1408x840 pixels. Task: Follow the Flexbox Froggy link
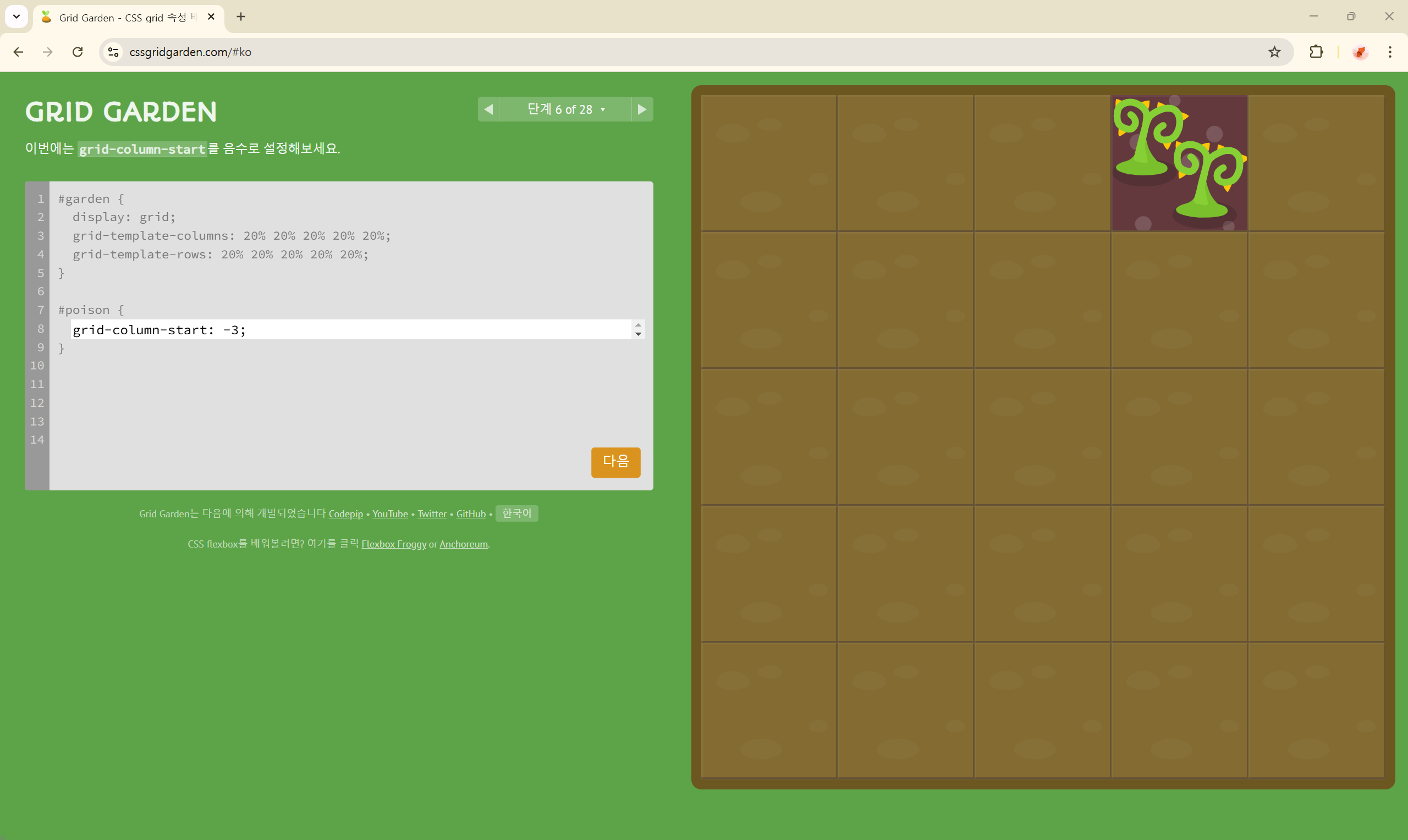pos(393,544)
